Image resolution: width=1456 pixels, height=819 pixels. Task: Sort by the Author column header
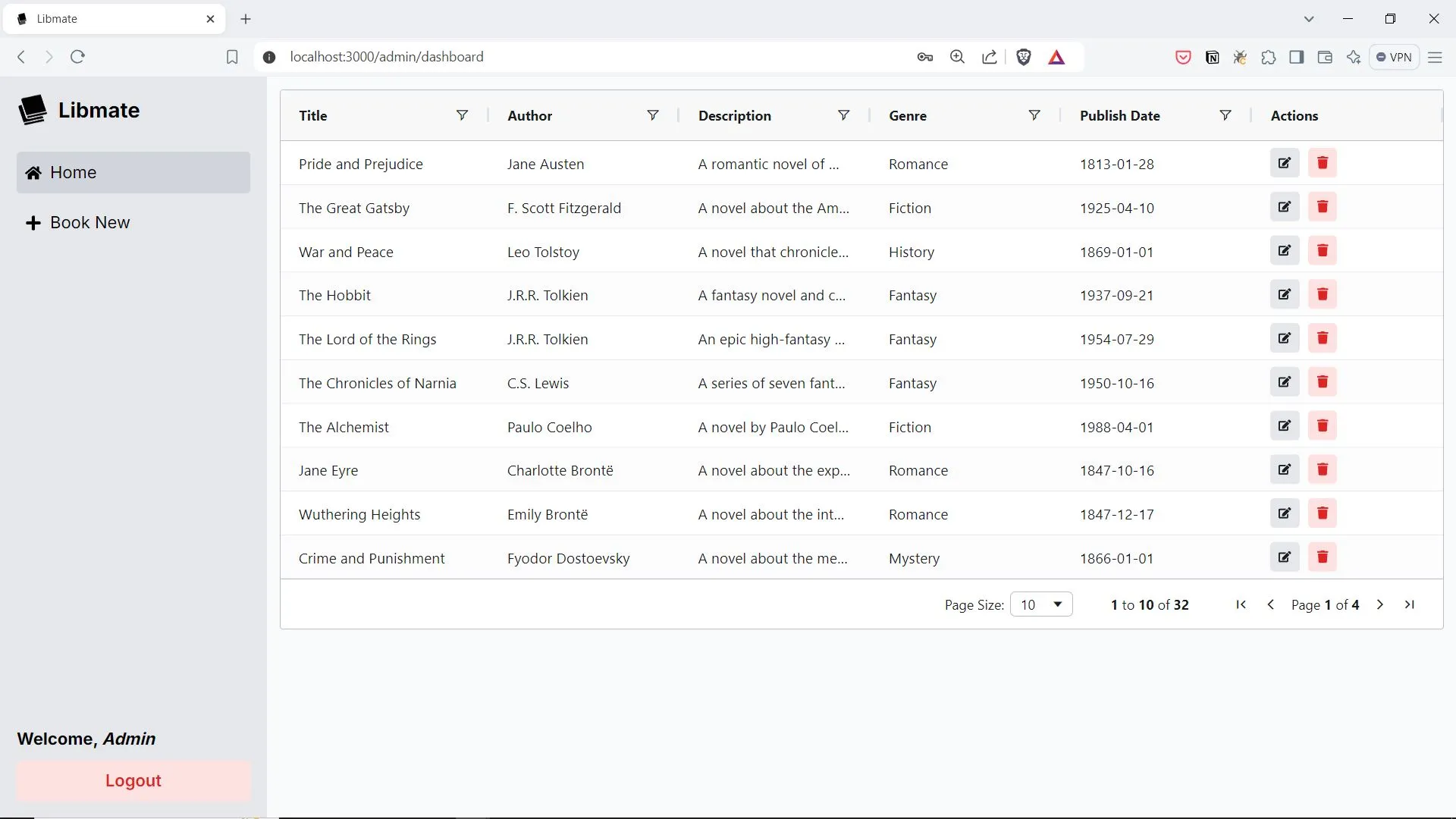[530, 116]
